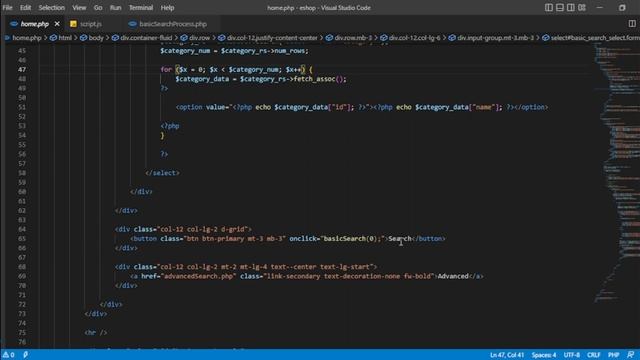Click the "for" keyword on line 47
This screenshot has height=360, width=640.
[166, 69]
